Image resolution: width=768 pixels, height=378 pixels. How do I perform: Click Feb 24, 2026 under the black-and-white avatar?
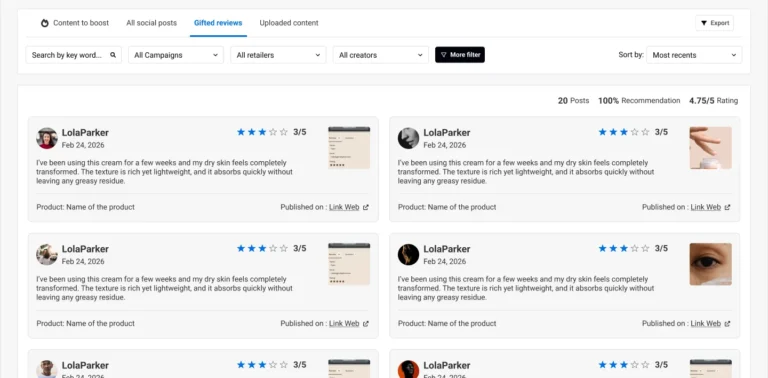point(445,145)
